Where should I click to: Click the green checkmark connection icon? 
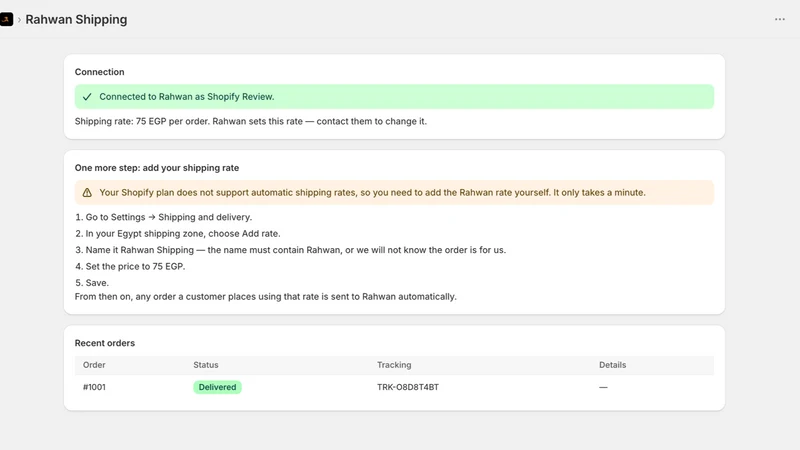click(87, 96)
